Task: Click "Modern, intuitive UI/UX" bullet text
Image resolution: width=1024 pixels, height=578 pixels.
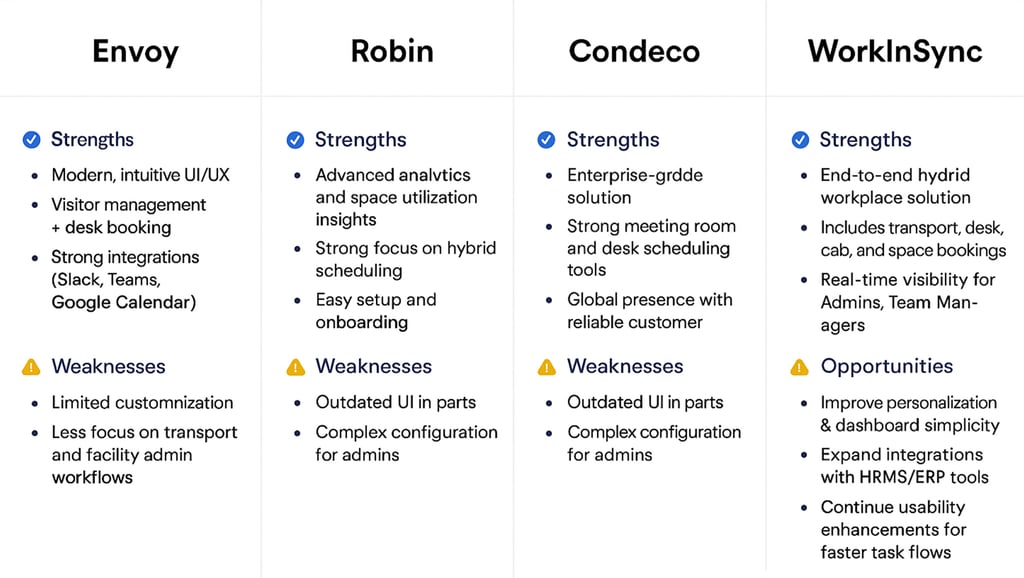Action: tap(140, 175)
